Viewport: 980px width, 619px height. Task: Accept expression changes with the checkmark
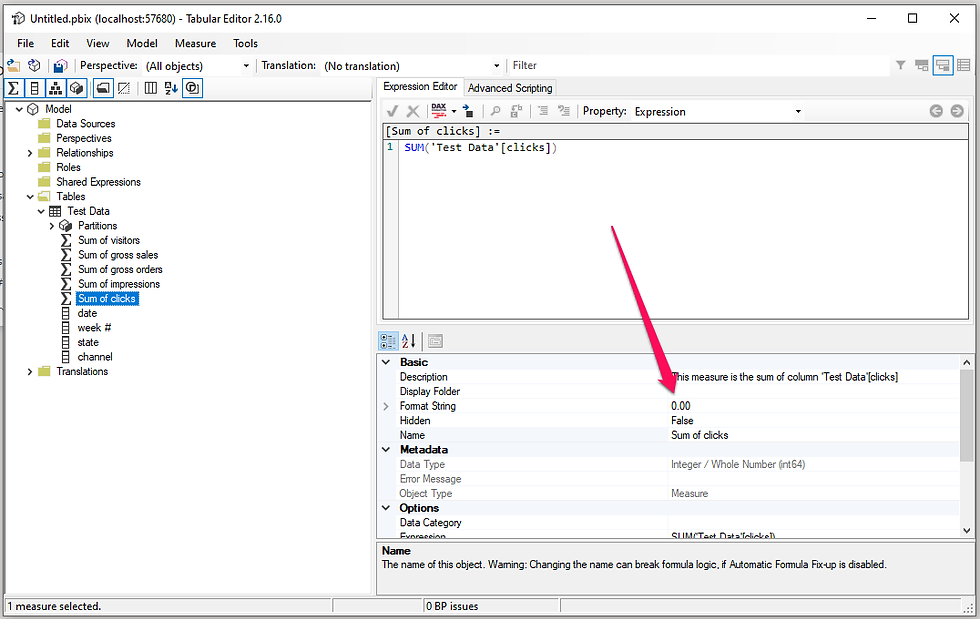coord(392,111)
